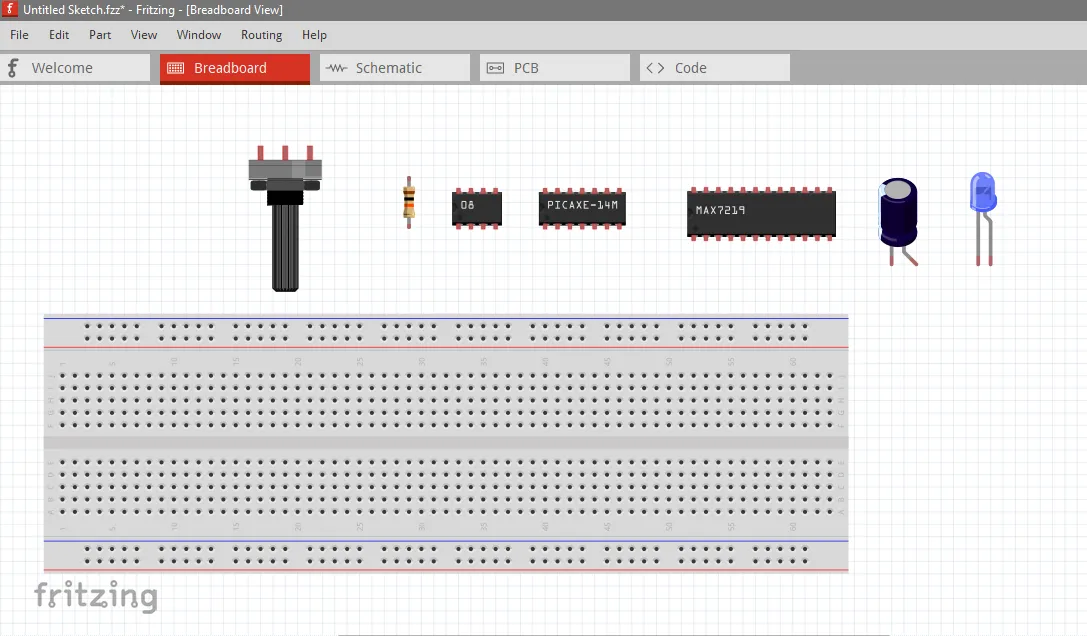Open the Window menu
This screenshot has height=636, width=1087.
point(198,35)
